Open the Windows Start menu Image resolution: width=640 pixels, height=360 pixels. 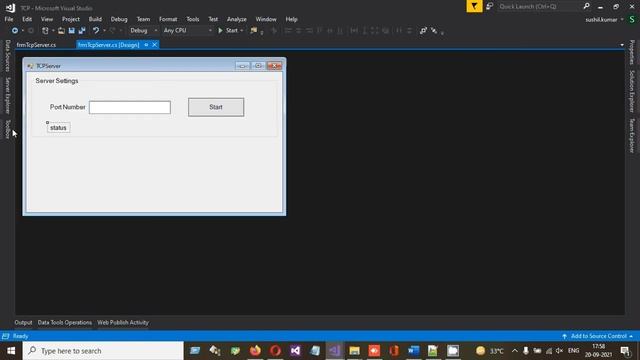tap(11, 351)
